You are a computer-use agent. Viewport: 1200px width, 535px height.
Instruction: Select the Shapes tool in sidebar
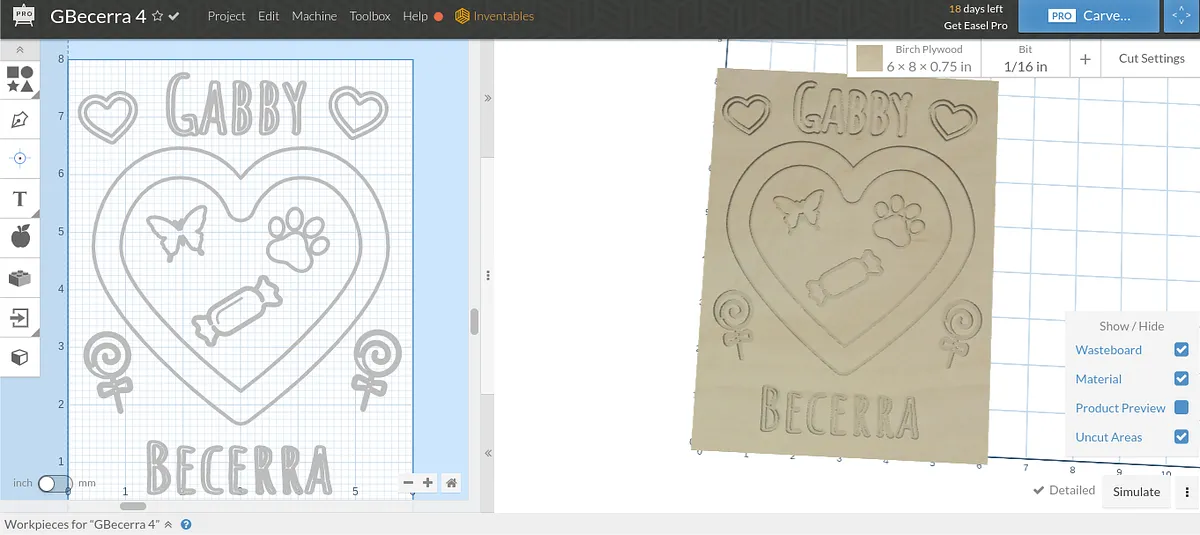[19, 78]
